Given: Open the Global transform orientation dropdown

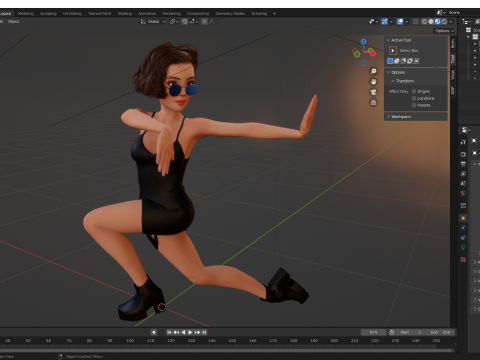Looking at the screenshot, I should click(x=153, y=22).
